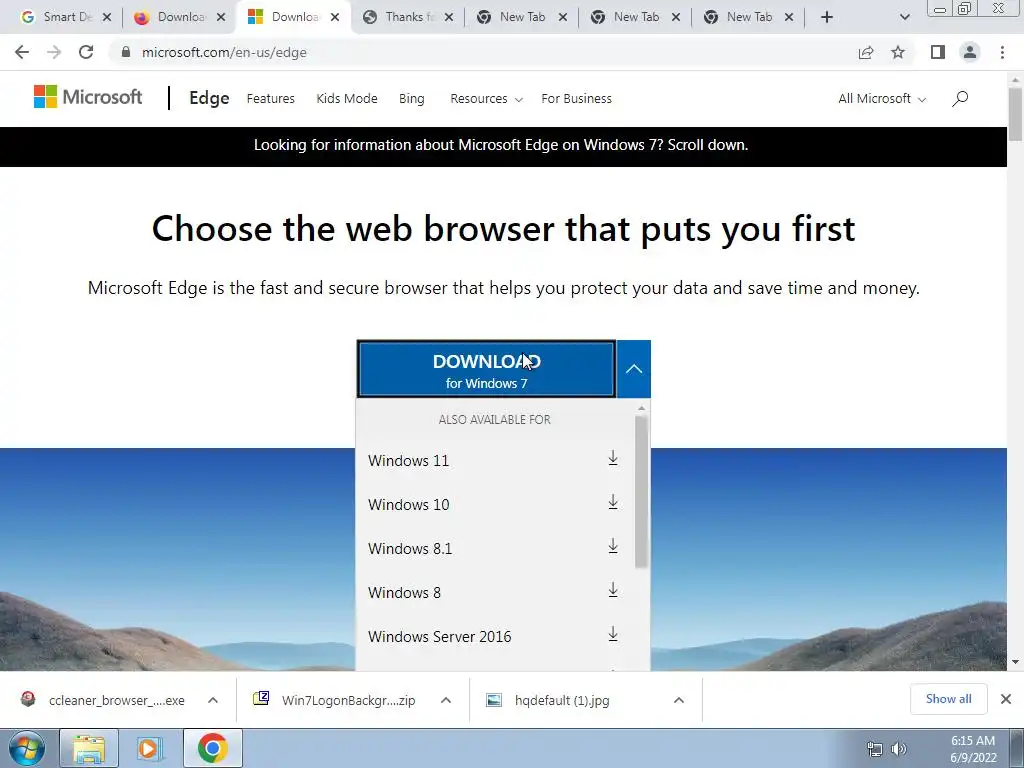Click the page scroll-down arrow
Screen dimensions: 1024x768
point(1015,662)
